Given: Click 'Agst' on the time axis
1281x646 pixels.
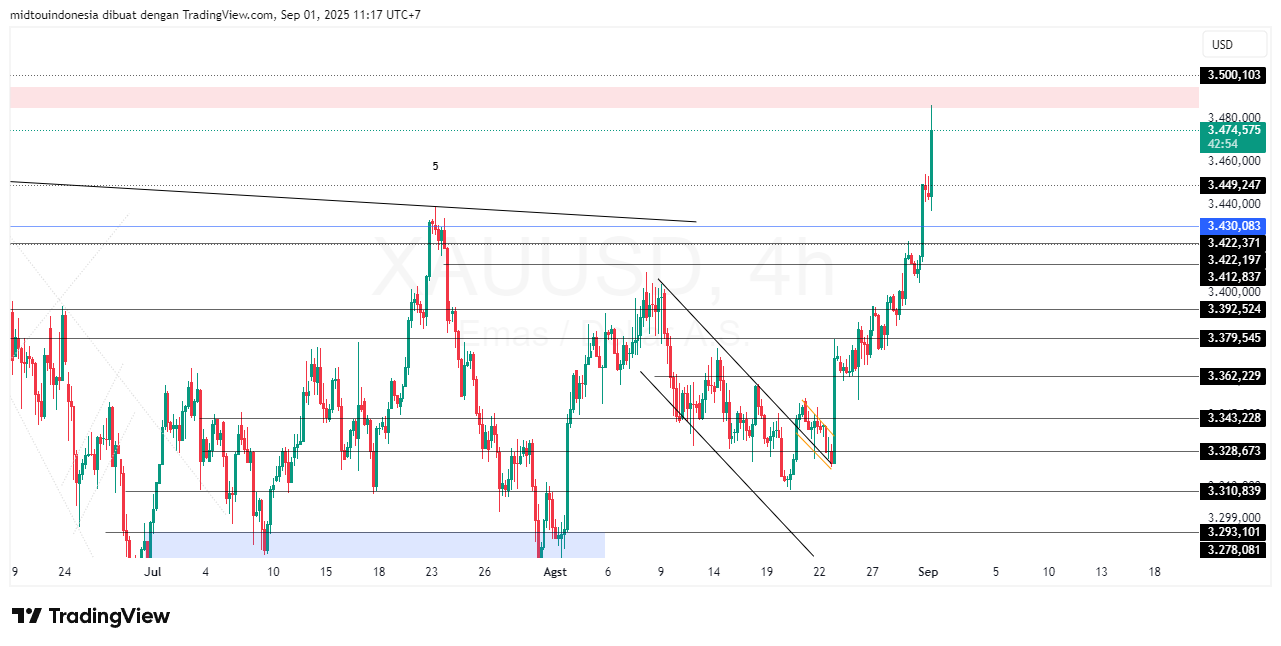Looking at the screenshot, I should pyautogui.click(x=555, y=572).
